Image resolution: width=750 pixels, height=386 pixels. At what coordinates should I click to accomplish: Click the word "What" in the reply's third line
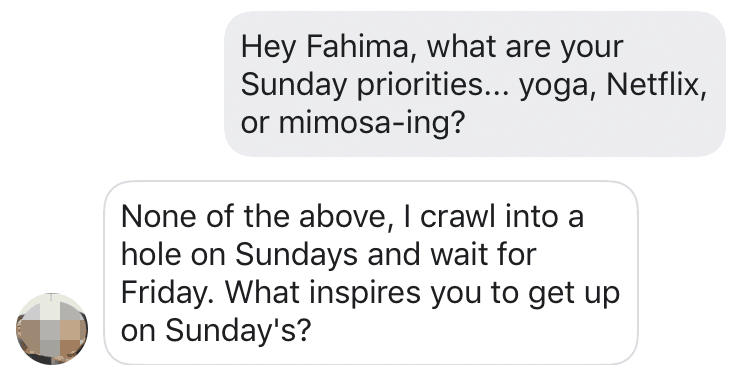pyautogui.click(x=262, y=292)
